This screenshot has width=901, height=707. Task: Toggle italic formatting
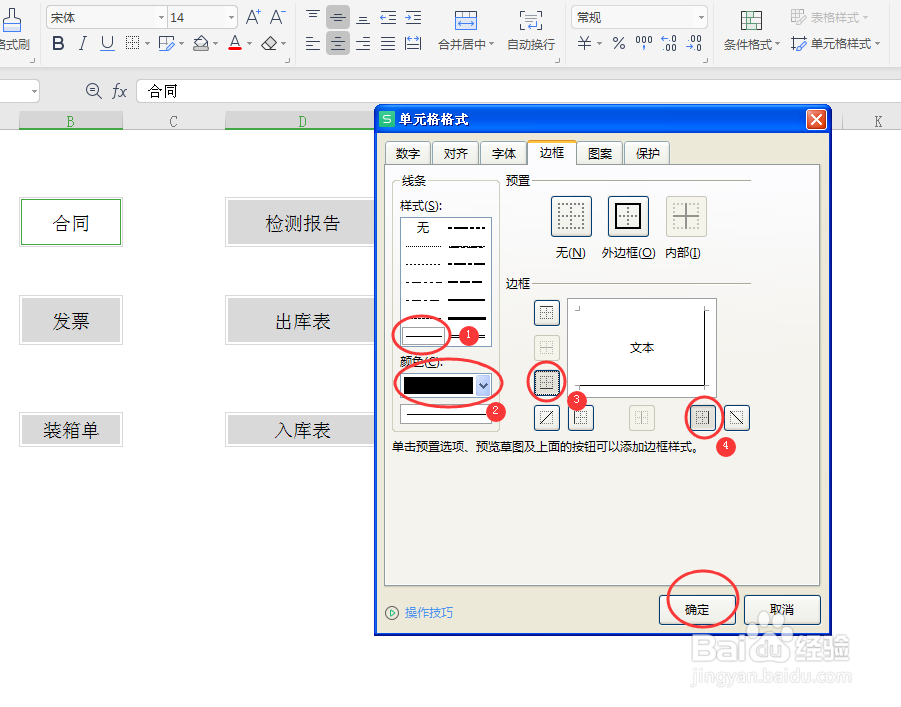(x=83, y=43)
